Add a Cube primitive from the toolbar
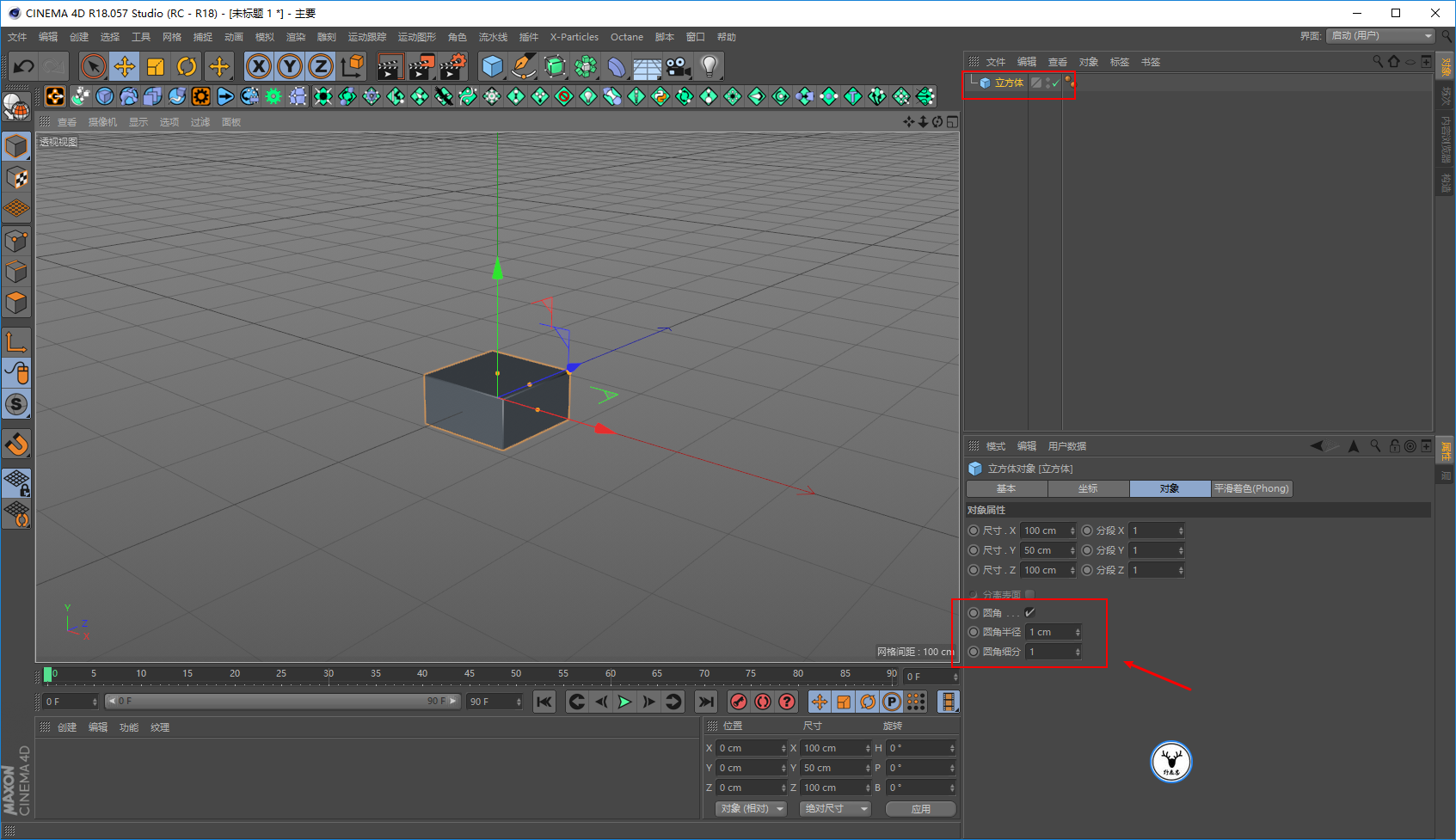The image size is (1456, 840). 492,66
